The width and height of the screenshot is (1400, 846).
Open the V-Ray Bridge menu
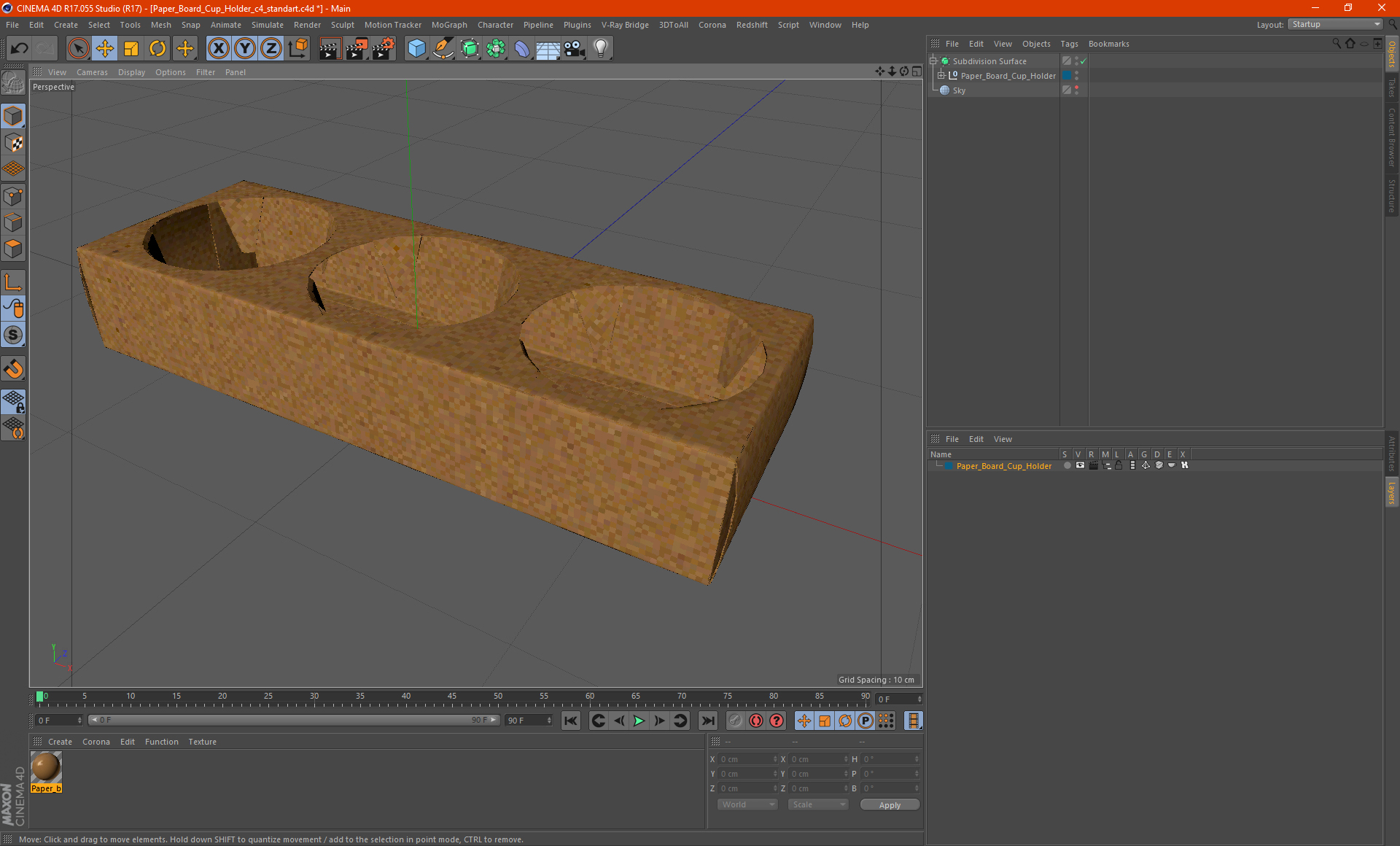(625, 25)
